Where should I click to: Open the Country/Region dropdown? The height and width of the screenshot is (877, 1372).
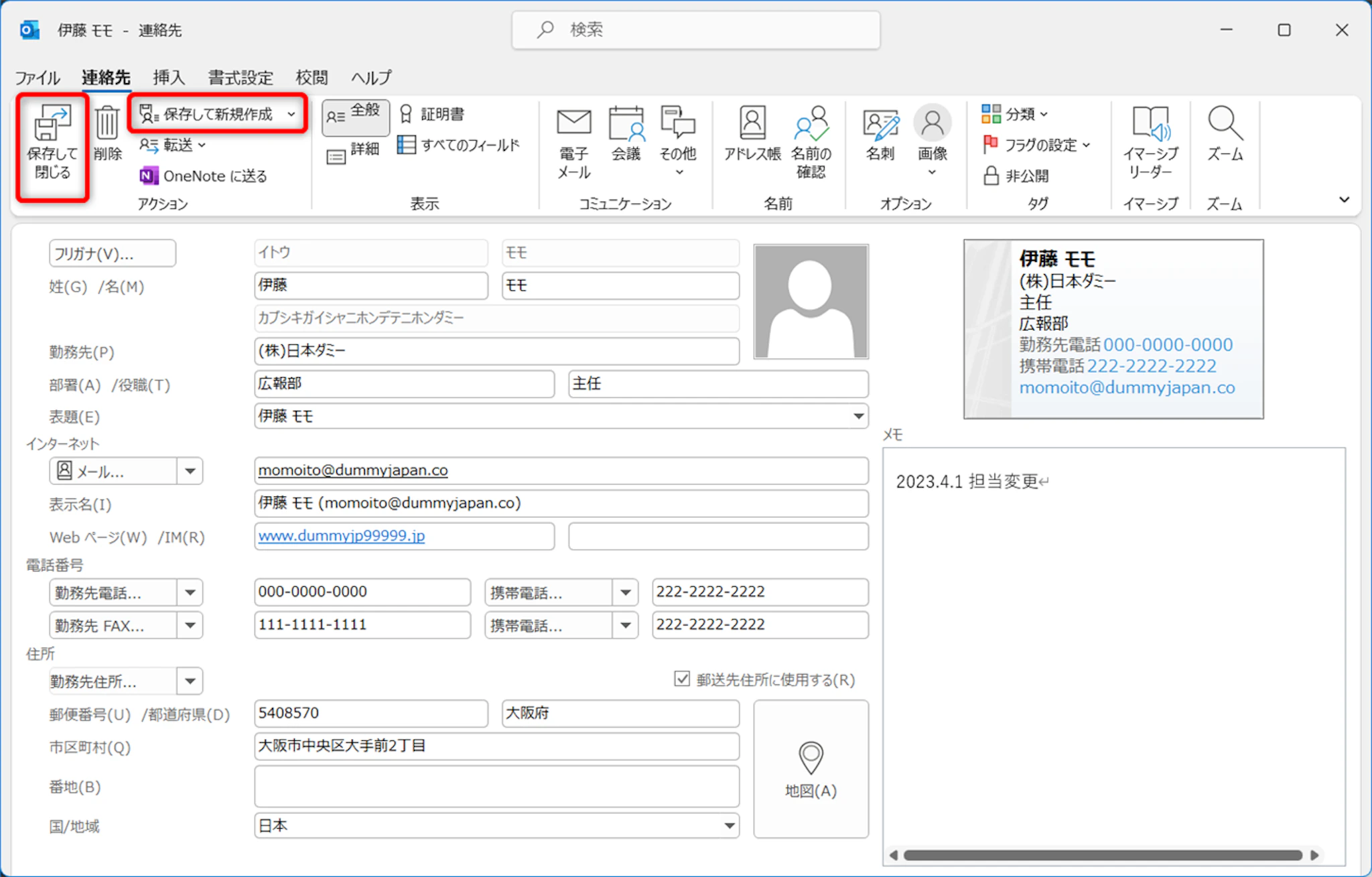[x=730, y=826]
